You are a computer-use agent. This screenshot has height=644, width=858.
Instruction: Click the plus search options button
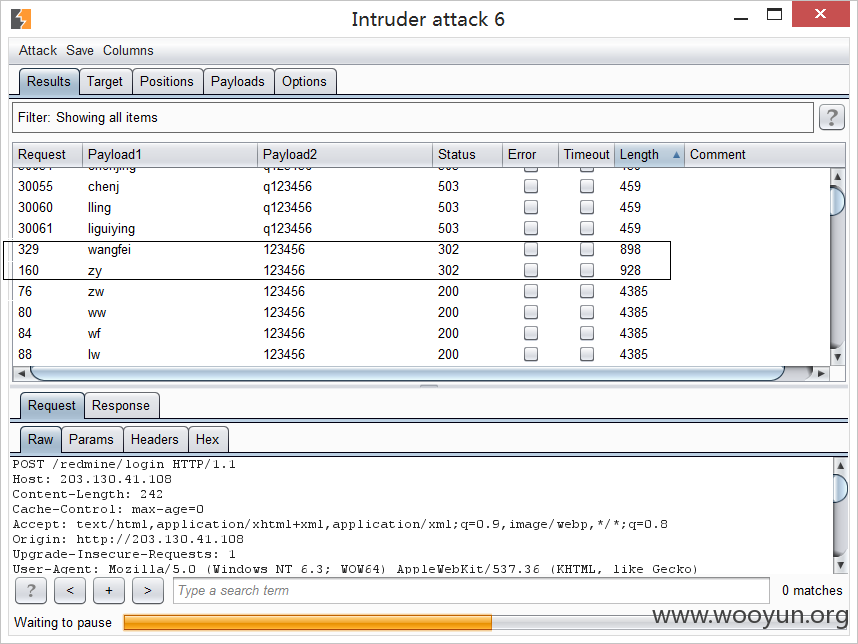(x=108, y=590)
